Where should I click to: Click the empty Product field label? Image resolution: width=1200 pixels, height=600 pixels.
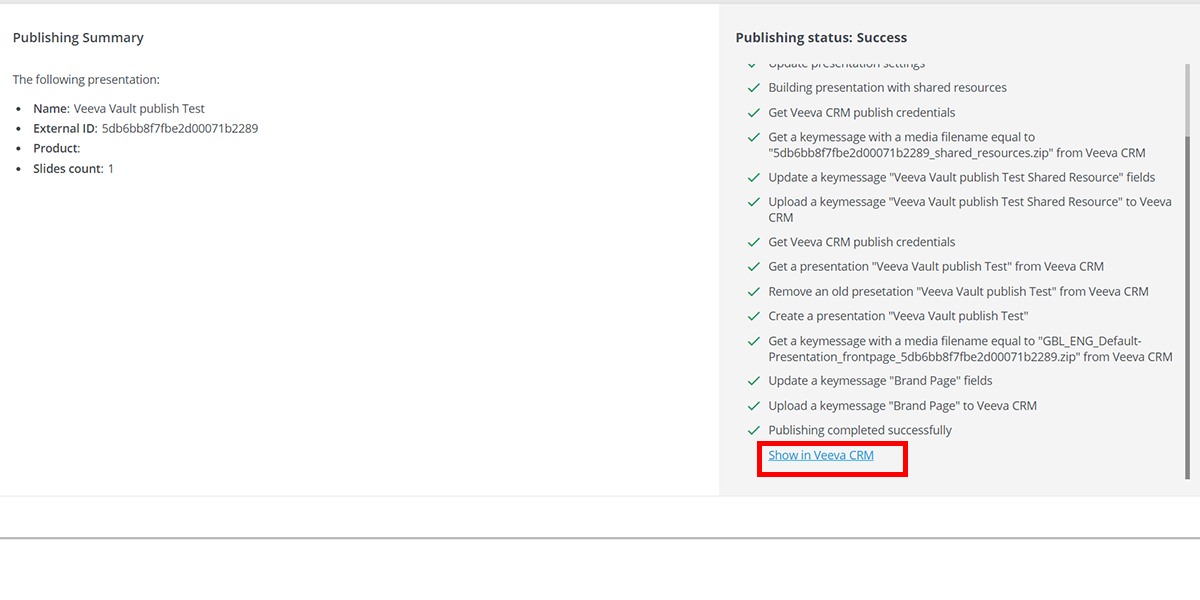tap(56, 149)
